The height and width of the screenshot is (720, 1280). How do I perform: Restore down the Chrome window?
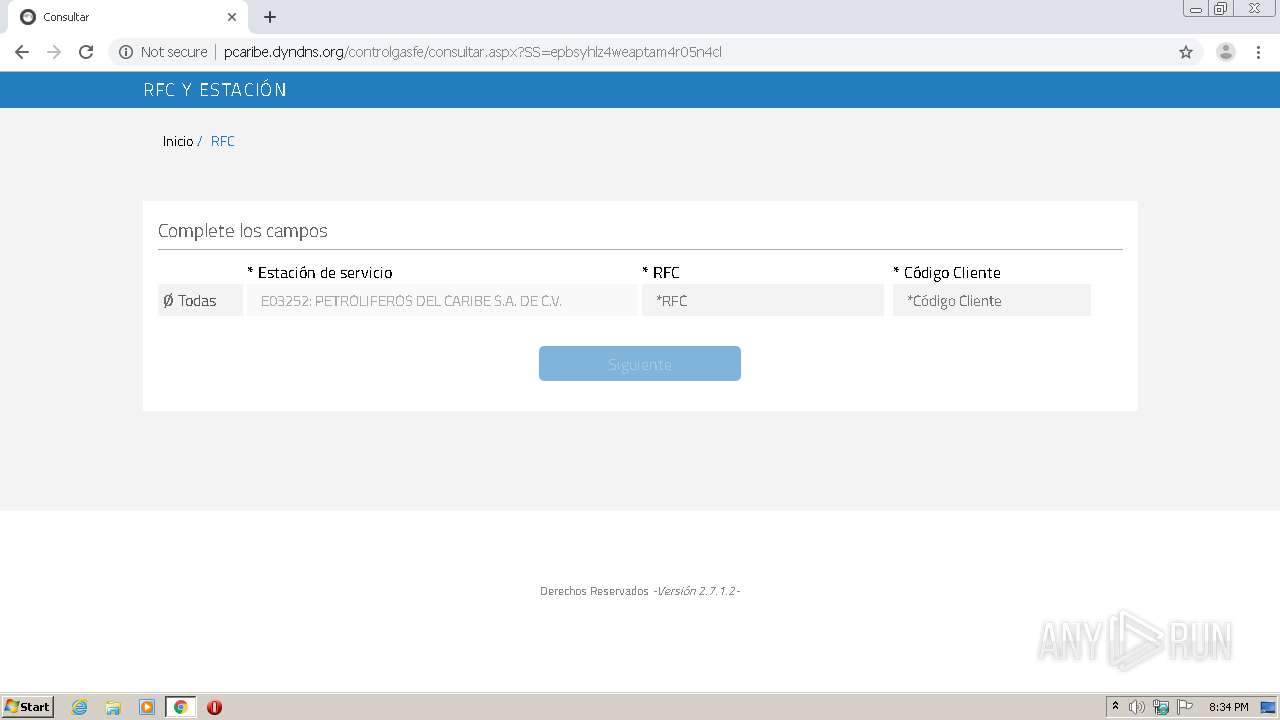[1221, 9]
